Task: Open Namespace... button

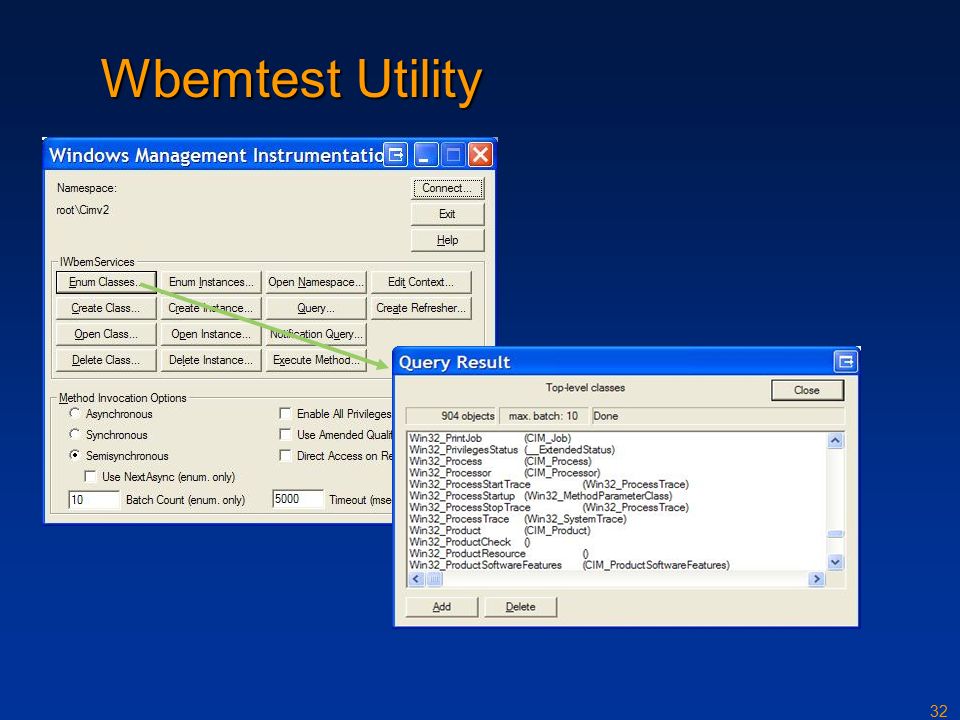Action: coord(316,282)
